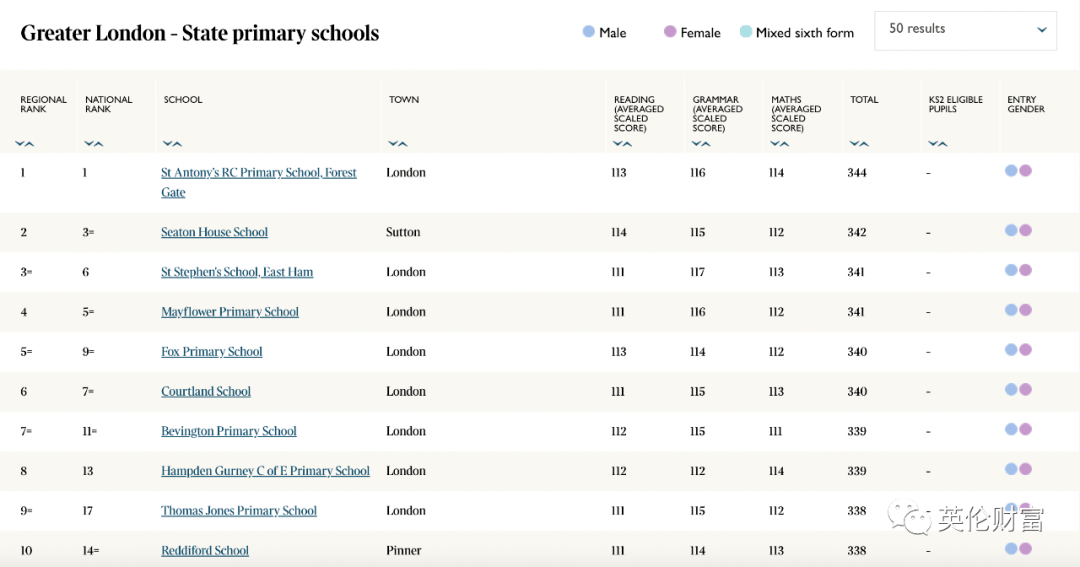1080x567 pixels.
Task: Click the blue Male legend dot
Action: point(589,32)
